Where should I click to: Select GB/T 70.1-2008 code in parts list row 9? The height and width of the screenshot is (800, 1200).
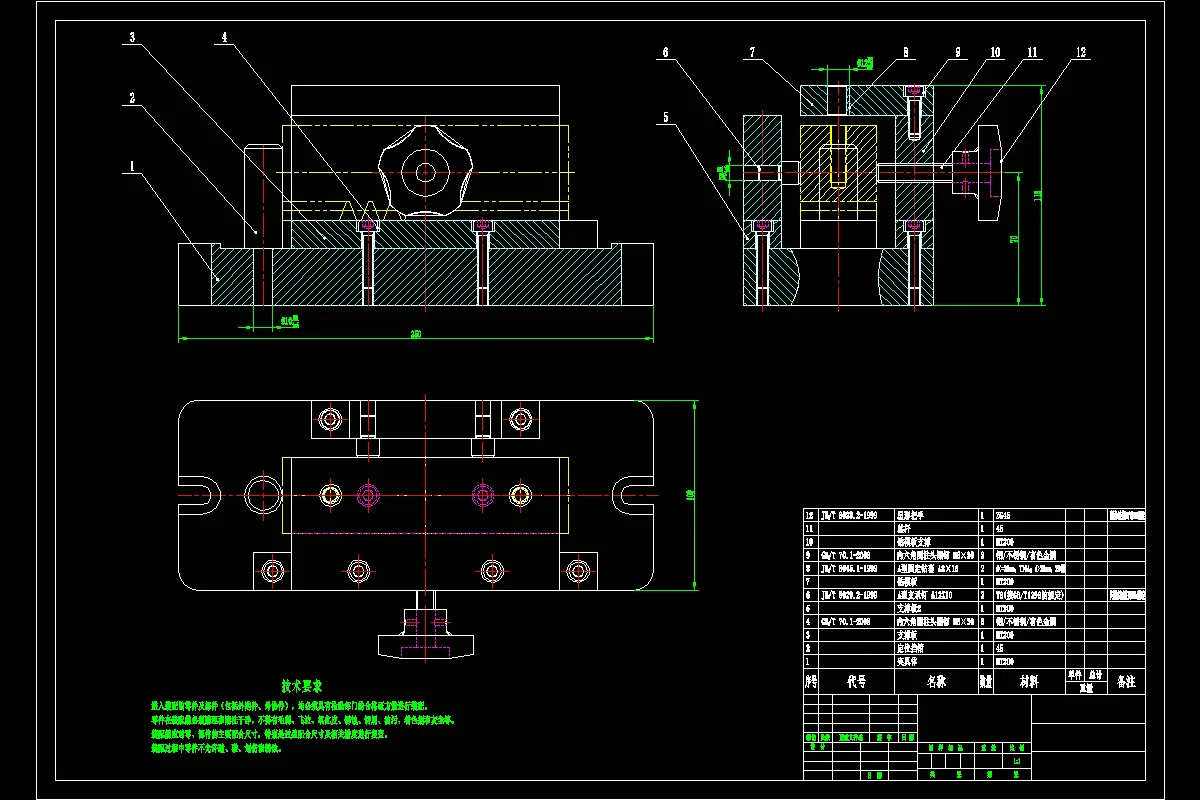tap(846, 555)
